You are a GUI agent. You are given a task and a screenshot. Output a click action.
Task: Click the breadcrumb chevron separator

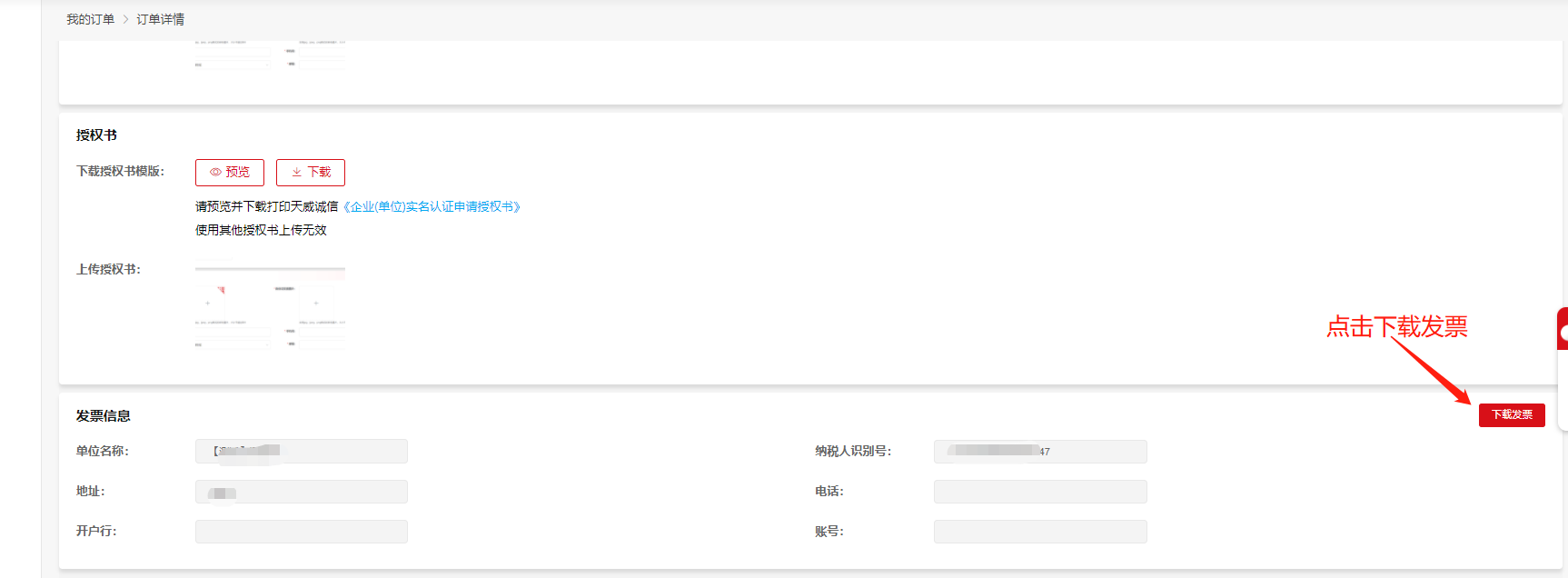point(125,19)
